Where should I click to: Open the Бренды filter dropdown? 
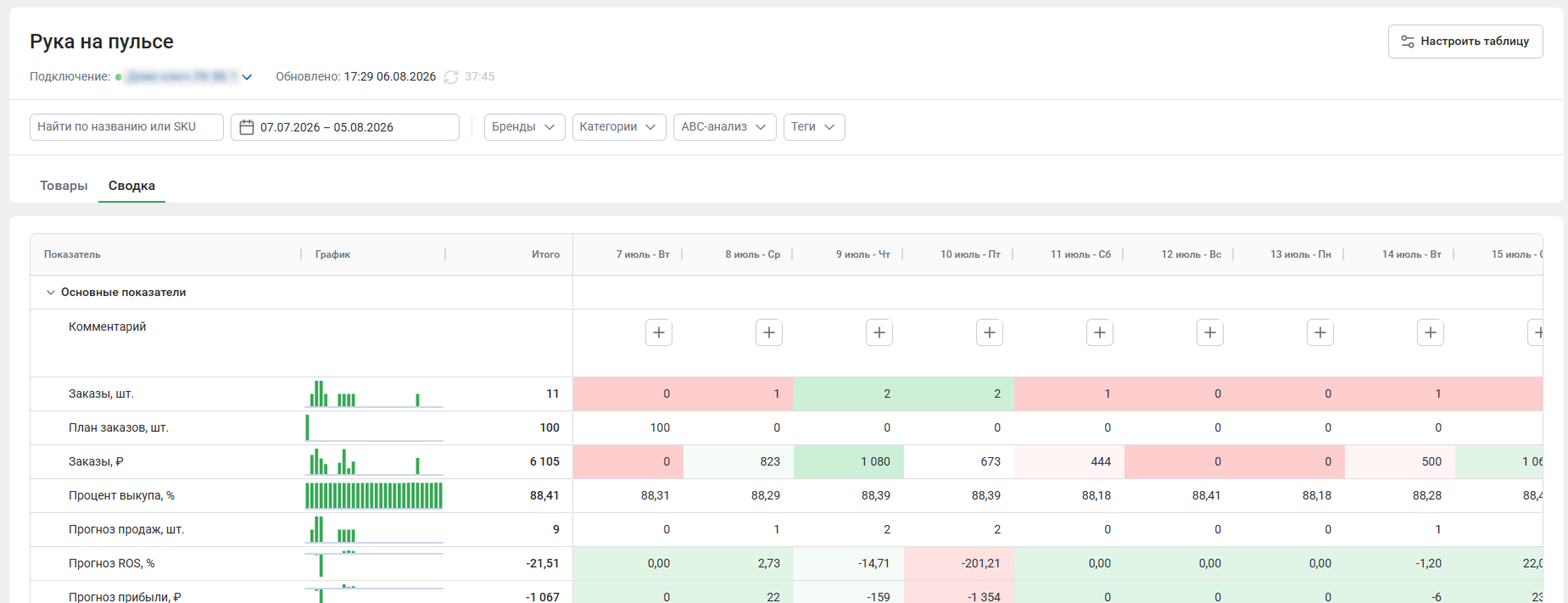(x=524, y=127)
